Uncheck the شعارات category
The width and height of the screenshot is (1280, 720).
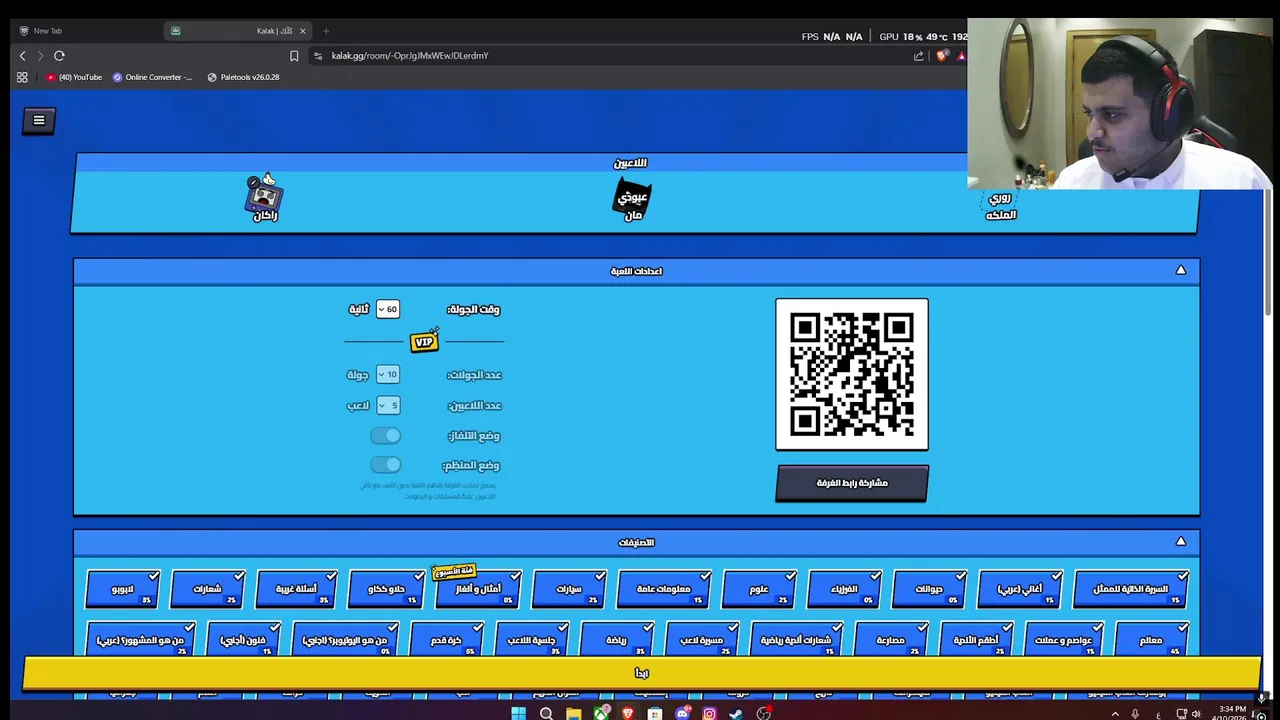208,589
